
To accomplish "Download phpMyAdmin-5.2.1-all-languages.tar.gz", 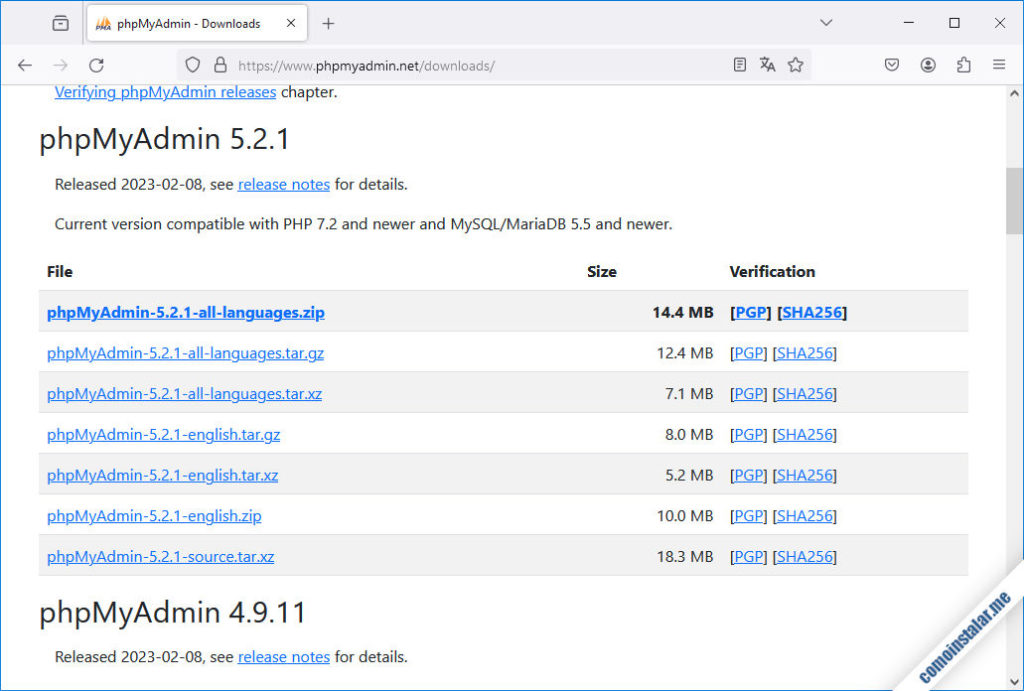I will [x=185, y=353].
